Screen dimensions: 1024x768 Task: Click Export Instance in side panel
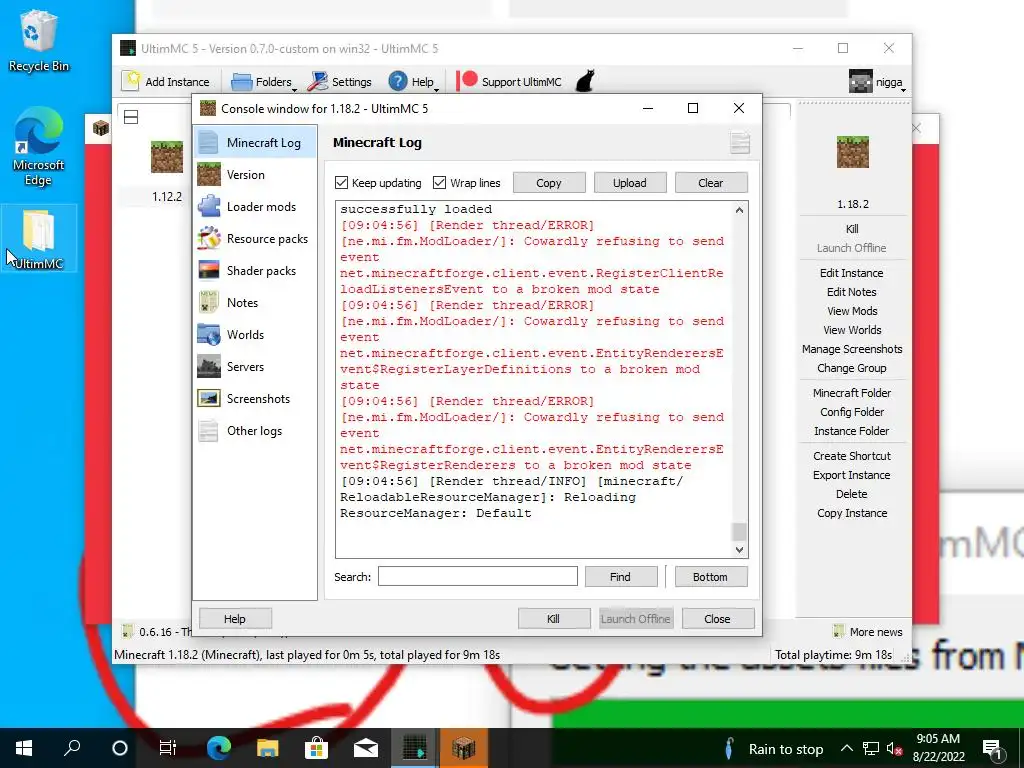(852, 475)
